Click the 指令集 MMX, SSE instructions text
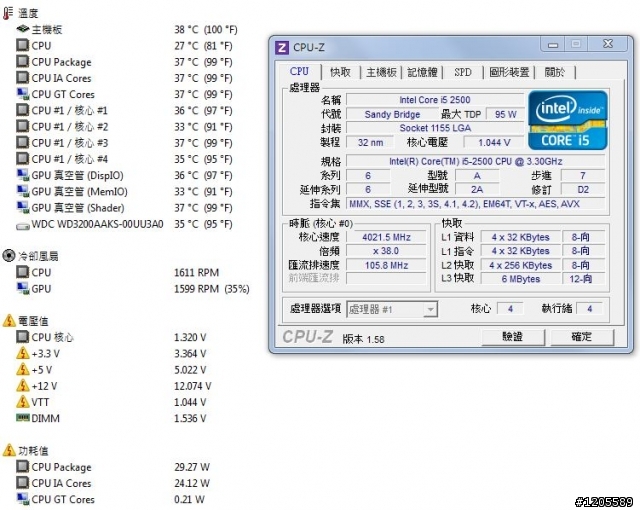Image resolution: width=640 pixels, height=510 pixels. pos(476,204)
